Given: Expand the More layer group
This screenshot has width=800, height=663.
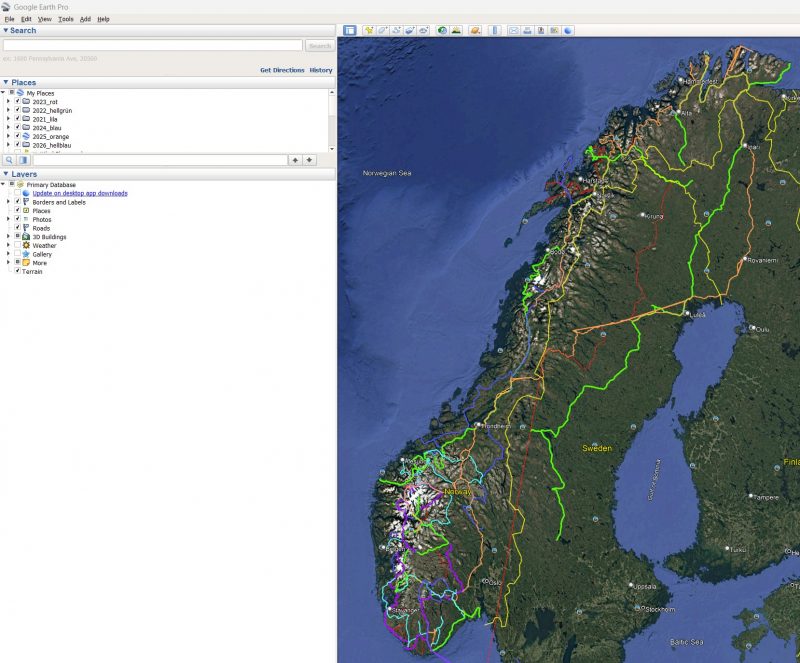Looking at the screenshot, I should tap(8, 263).
